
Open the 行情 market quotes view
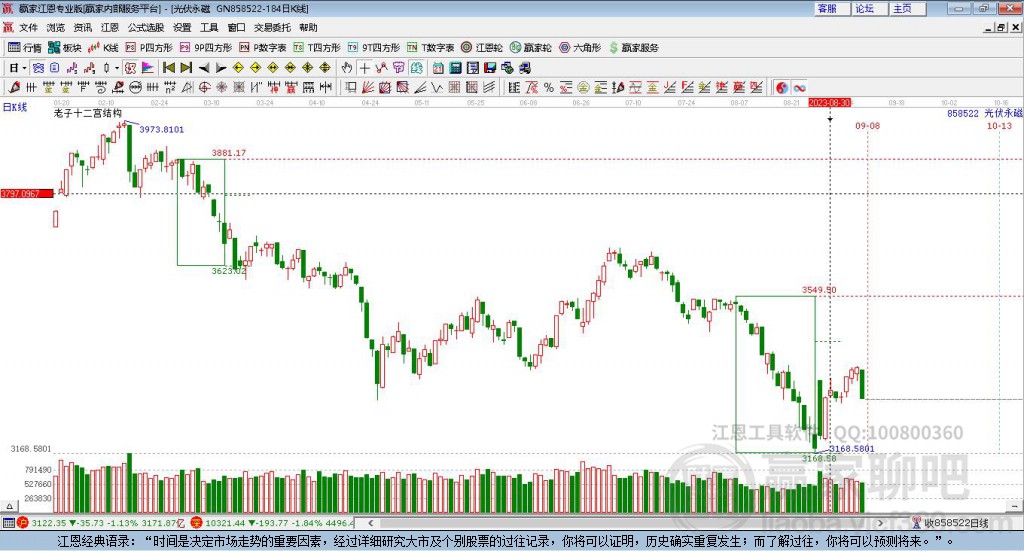[x=24, y=48]
